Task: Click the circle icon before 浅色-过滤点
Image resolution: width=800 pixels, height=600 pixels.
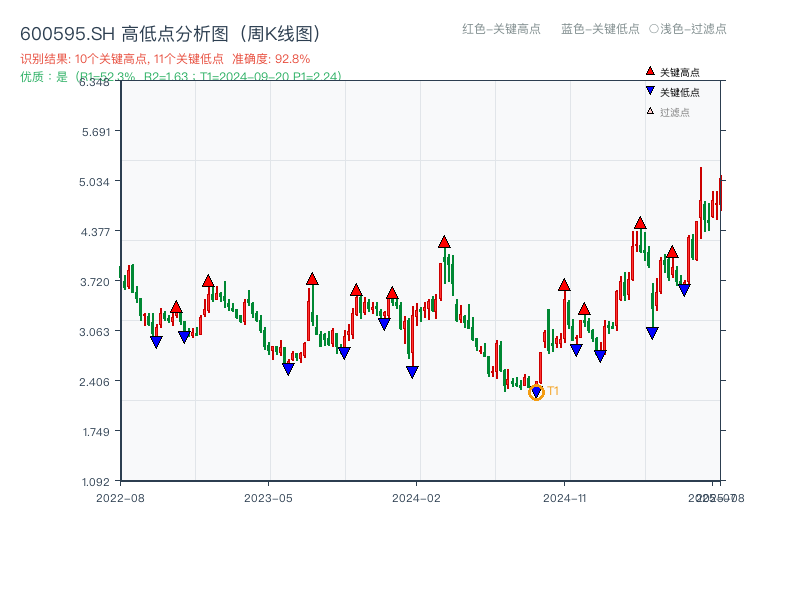Action: tap(654, 29)
